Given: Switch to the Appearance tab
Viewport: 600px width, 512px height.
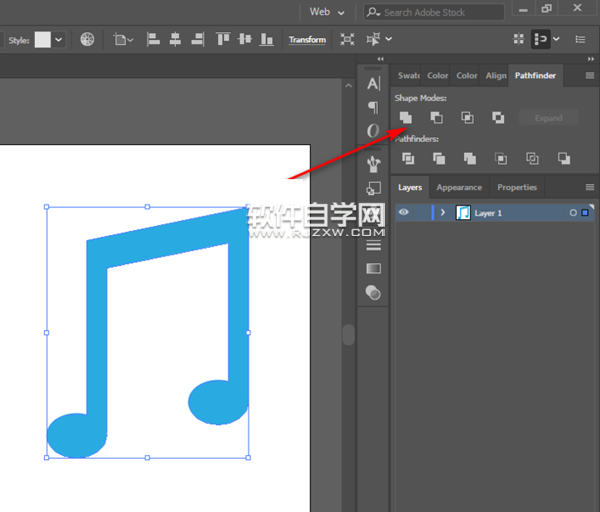Looking at the screenshot, I should click(x=459, y=187).
